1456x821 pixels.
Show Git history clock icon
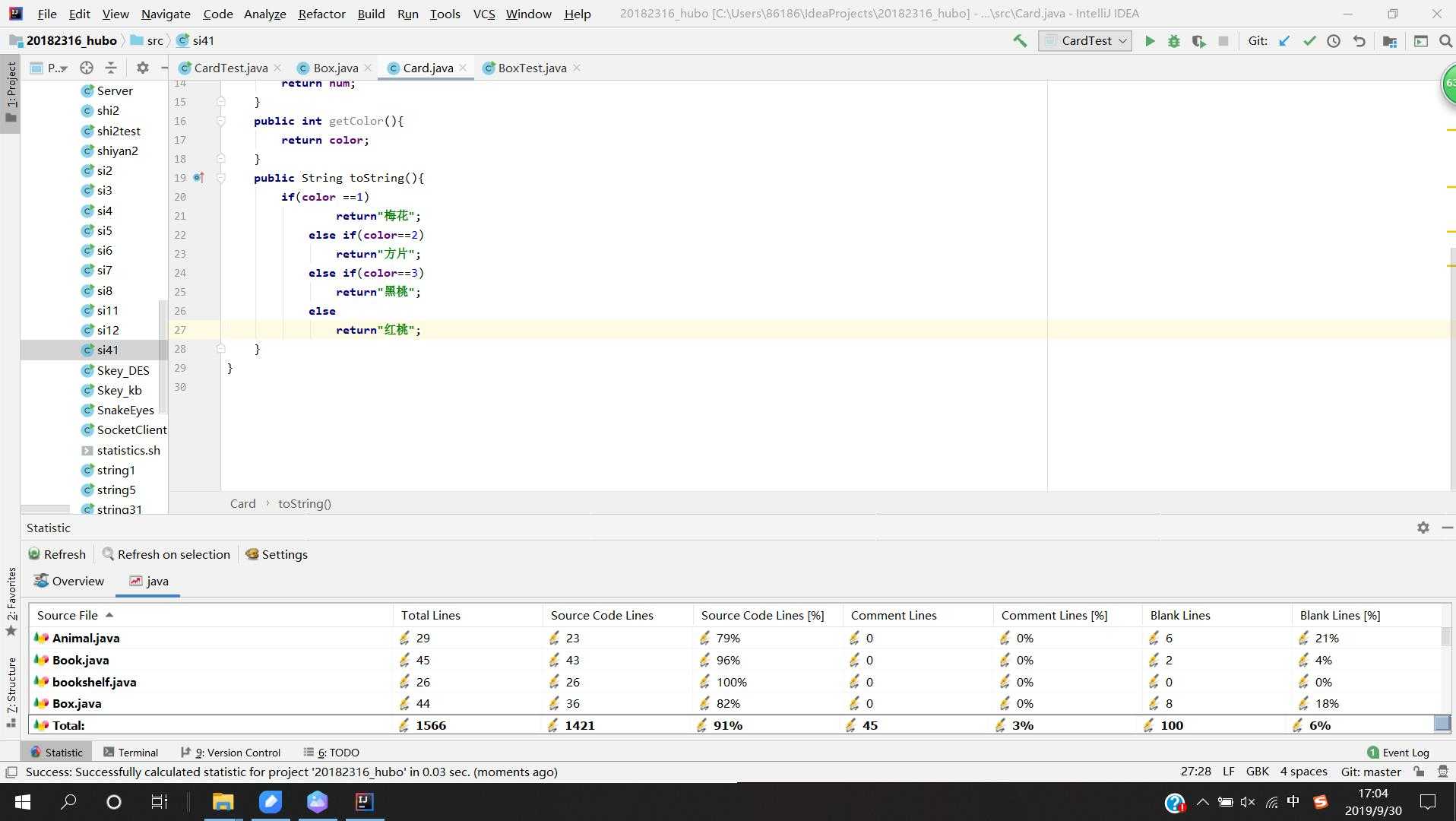click(x=1334, y=41)
